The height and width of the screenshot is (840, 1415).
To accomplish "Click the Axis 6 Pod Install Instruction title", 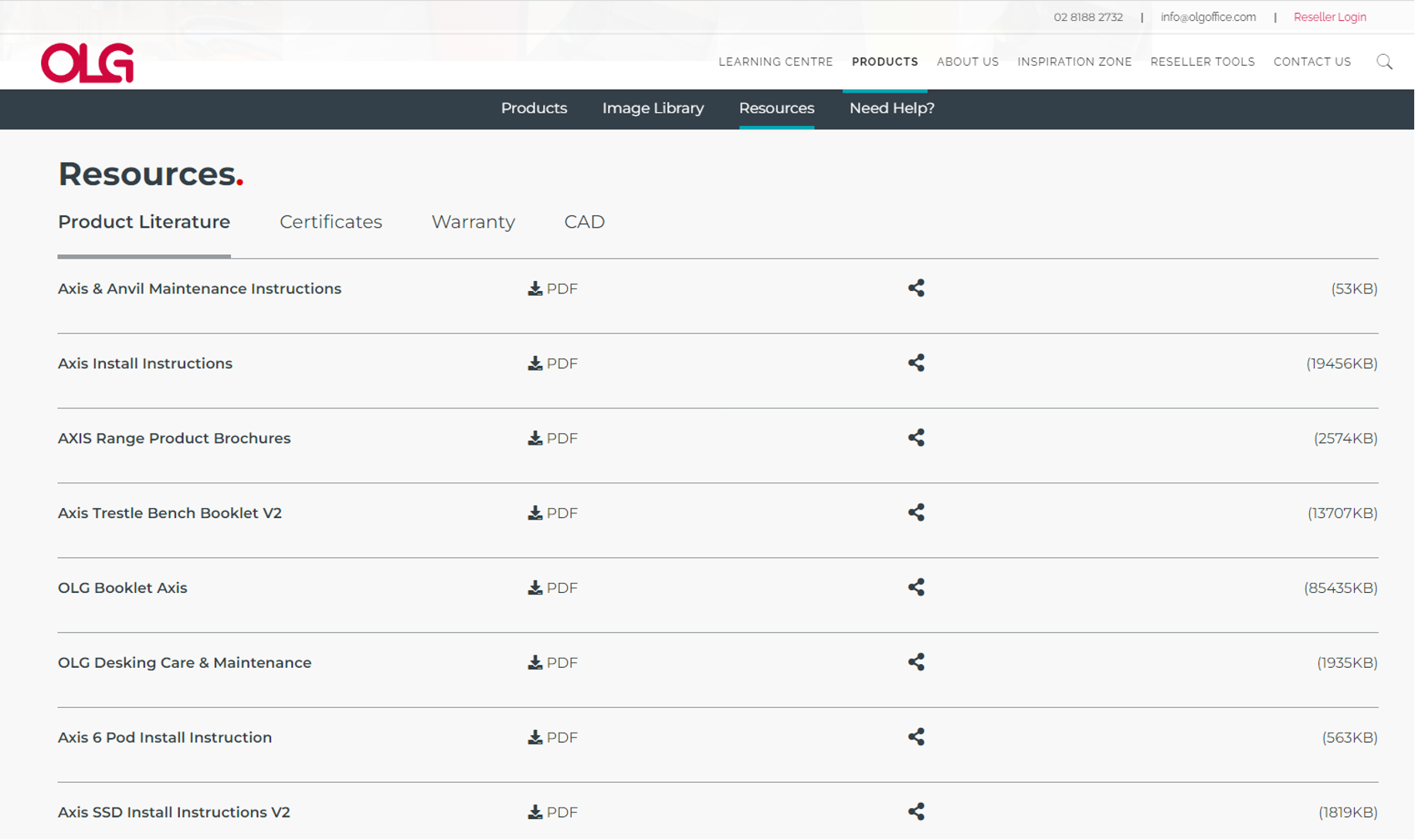I will click(x=165, y=738).
